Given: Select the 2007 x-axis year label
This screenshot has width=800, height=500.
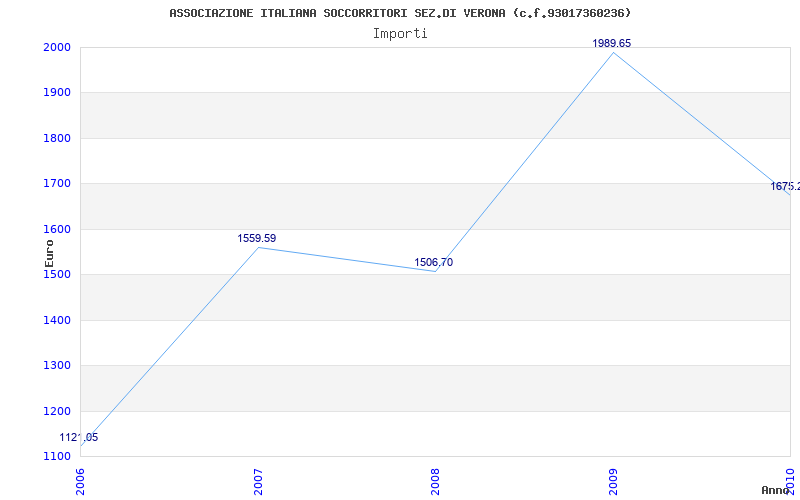Looking at the screenshot, I should tap(258, 482).
